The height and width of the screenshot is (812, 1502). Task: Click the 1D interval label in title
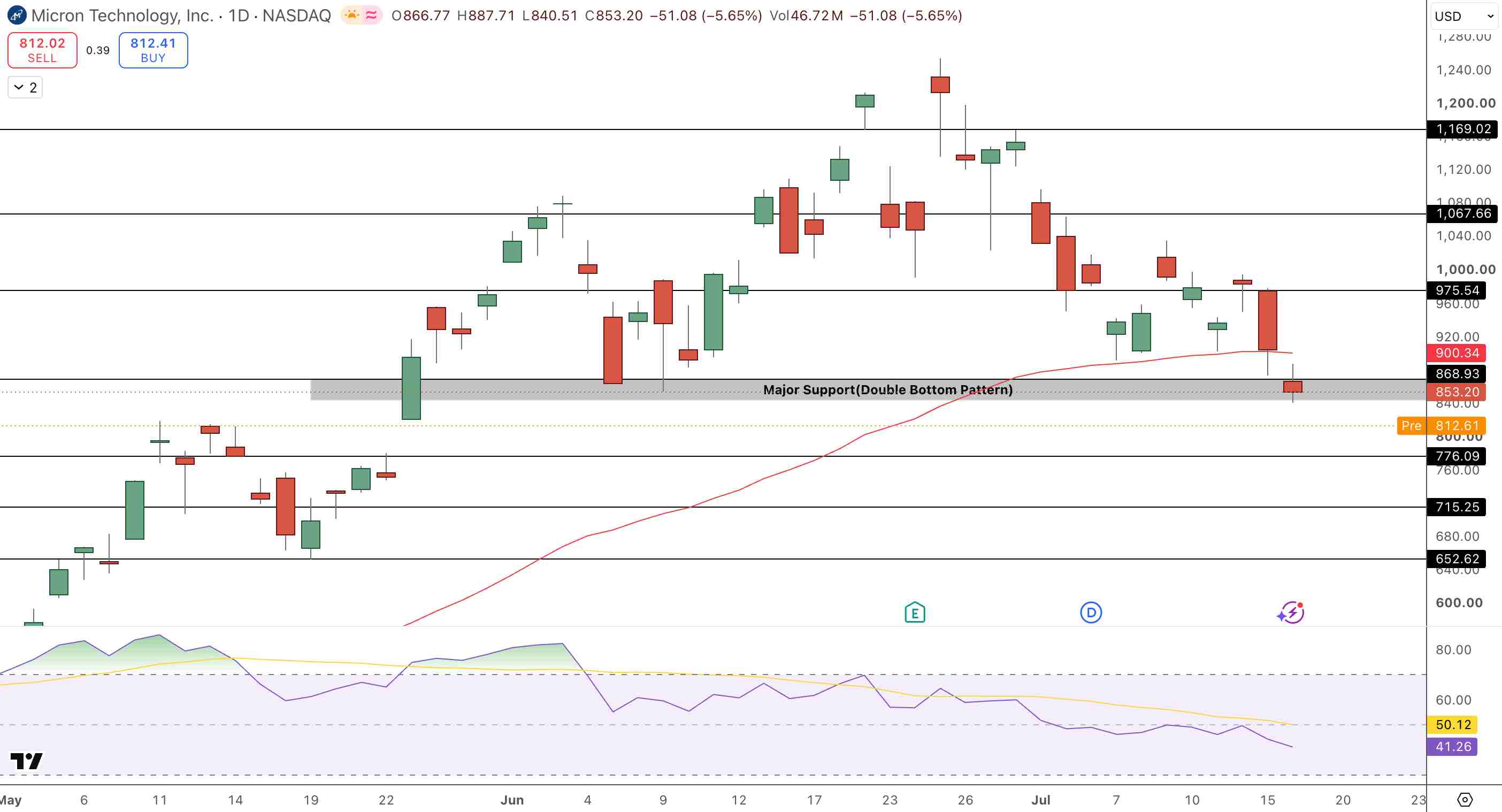click(x=239, y=15)
